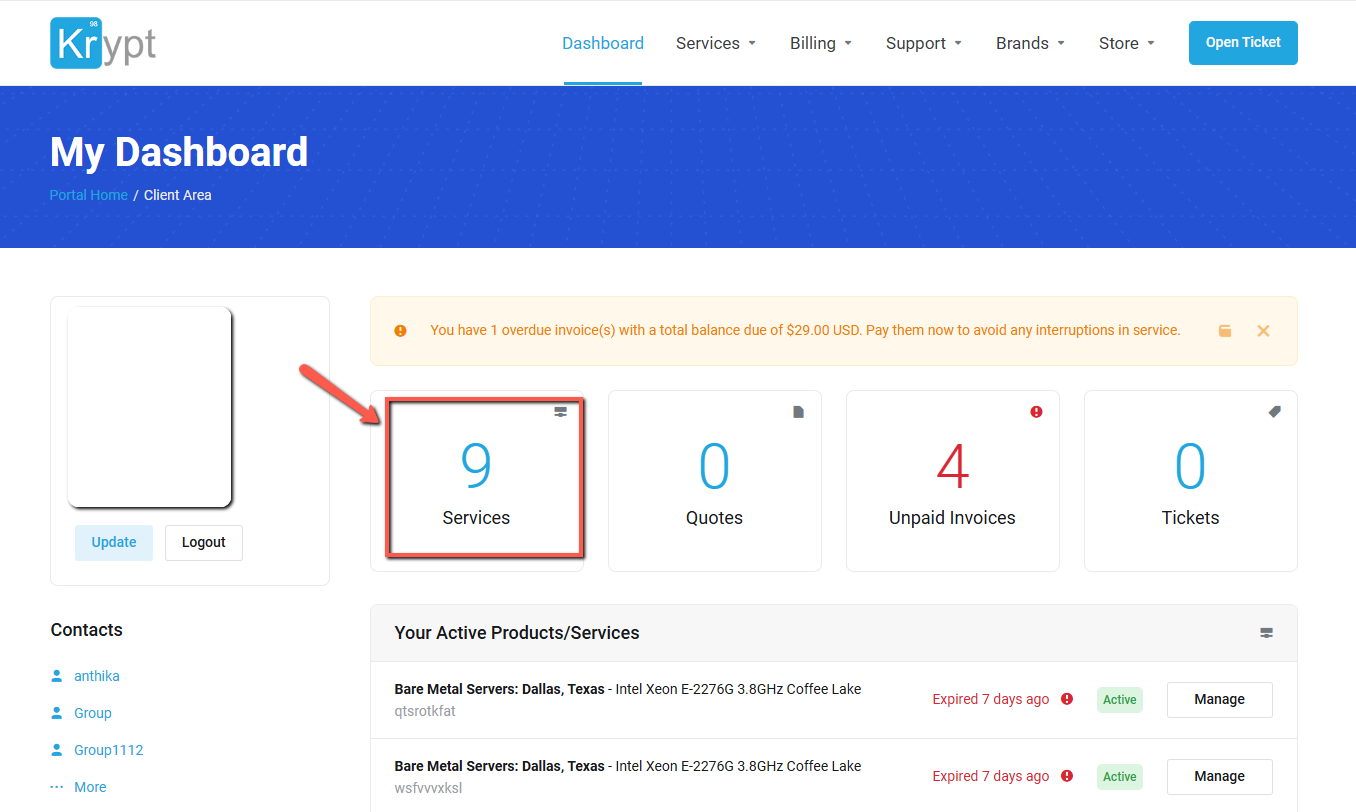
Task: Select the Dashboard navigation tab
Action: coord(603,43)
